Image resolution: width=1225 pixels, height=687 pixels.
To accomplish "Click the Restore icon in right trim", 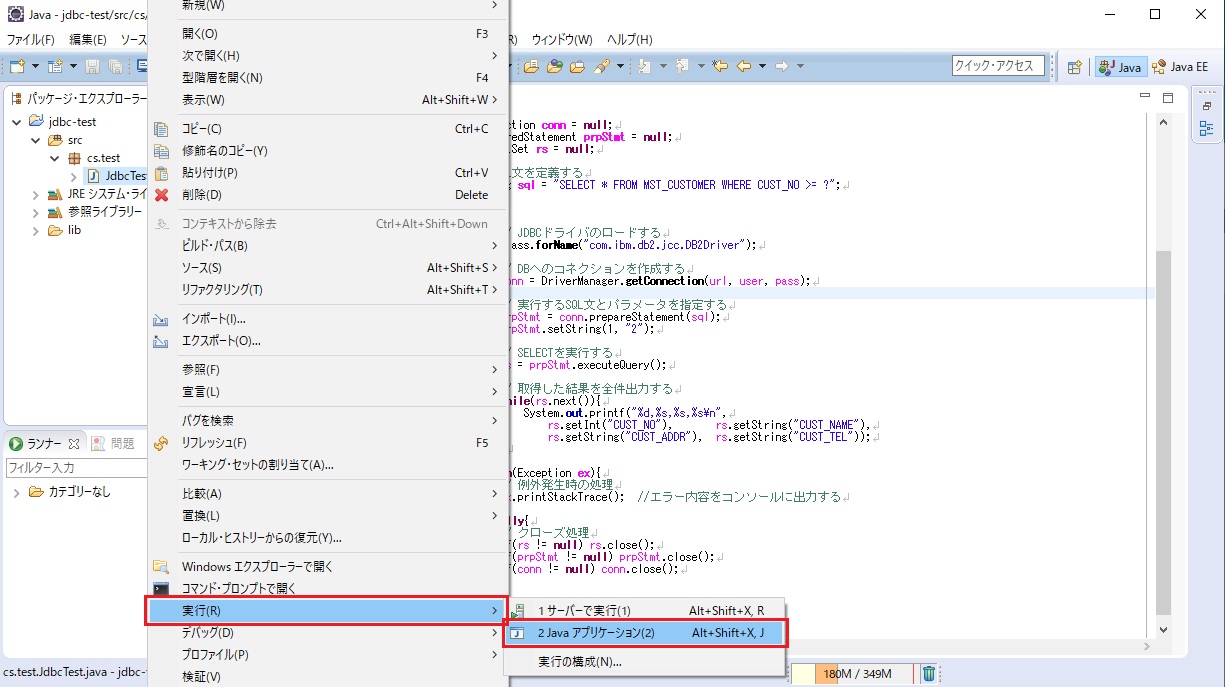I will (1207, 106).
